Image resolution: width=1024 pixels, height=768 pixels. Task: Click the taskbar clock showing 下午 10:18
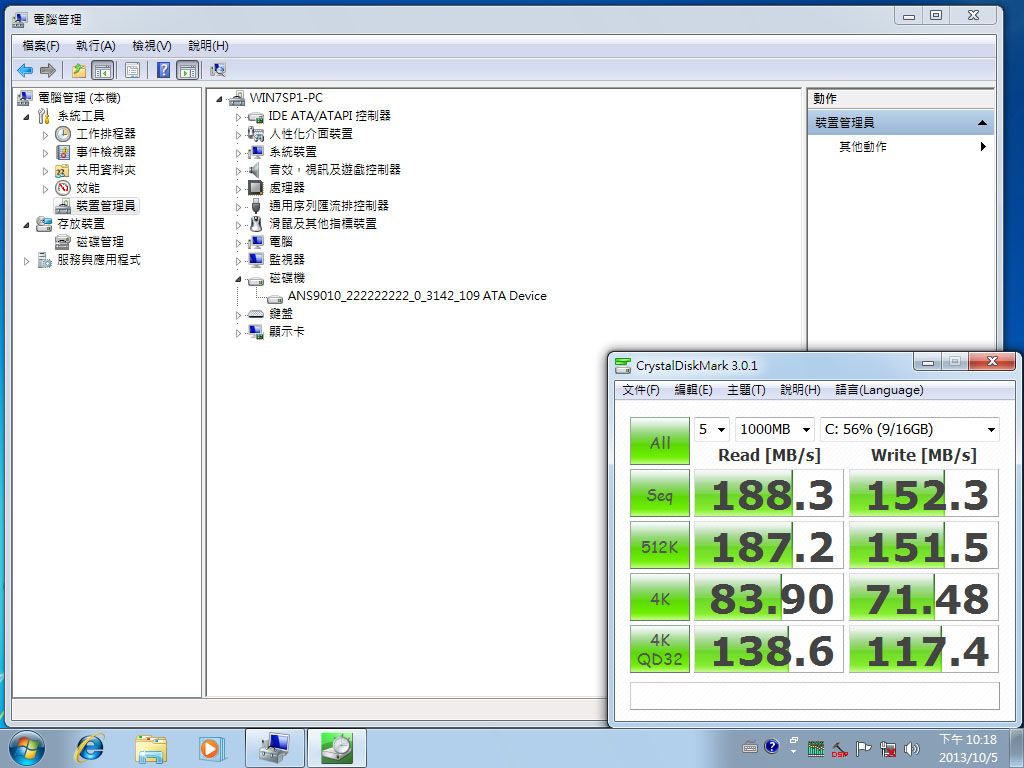(968, 748)
